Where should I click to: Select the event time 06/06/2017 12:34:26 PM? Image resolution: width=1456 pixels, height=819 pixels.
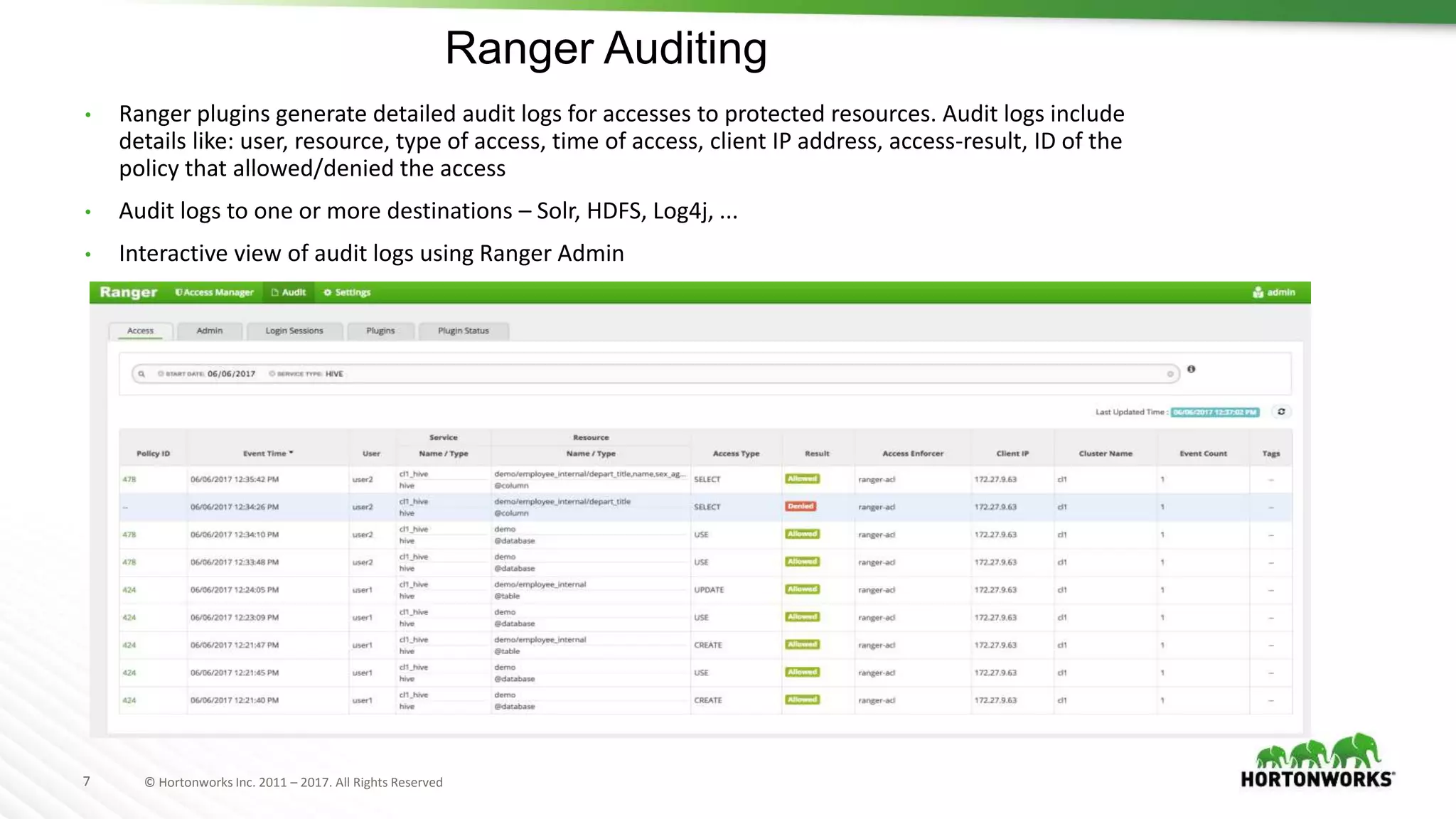(235, 507)
